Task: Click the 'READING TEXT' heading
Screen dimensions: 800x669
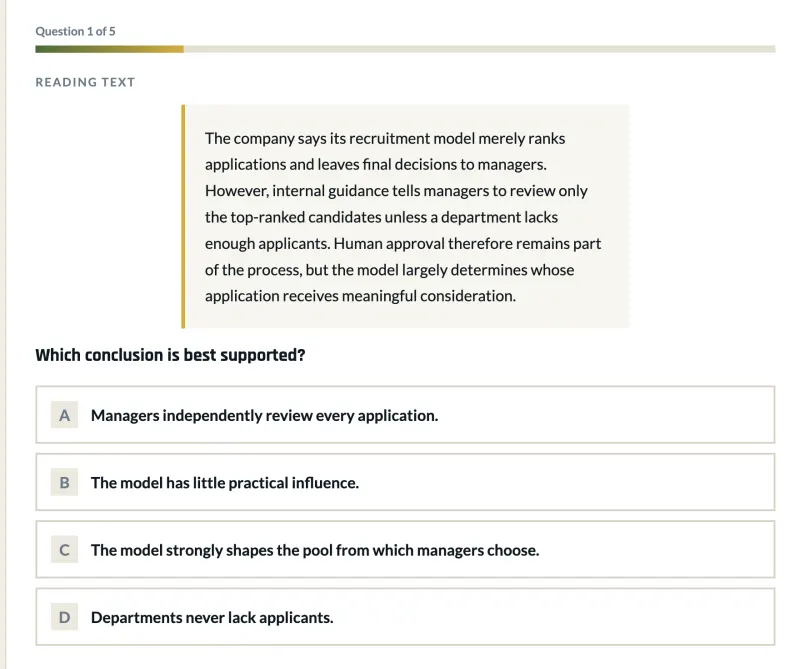Action: coord(85,82)
